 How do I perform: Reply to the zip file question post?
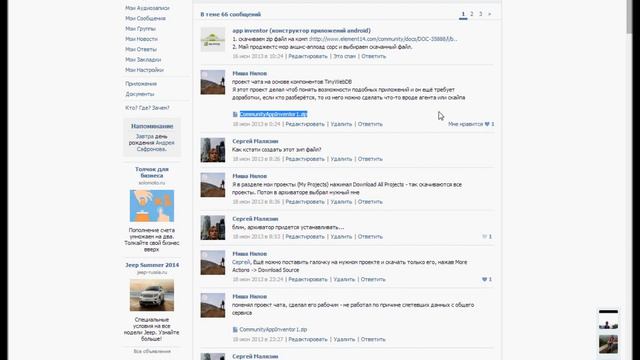point(370,159)
